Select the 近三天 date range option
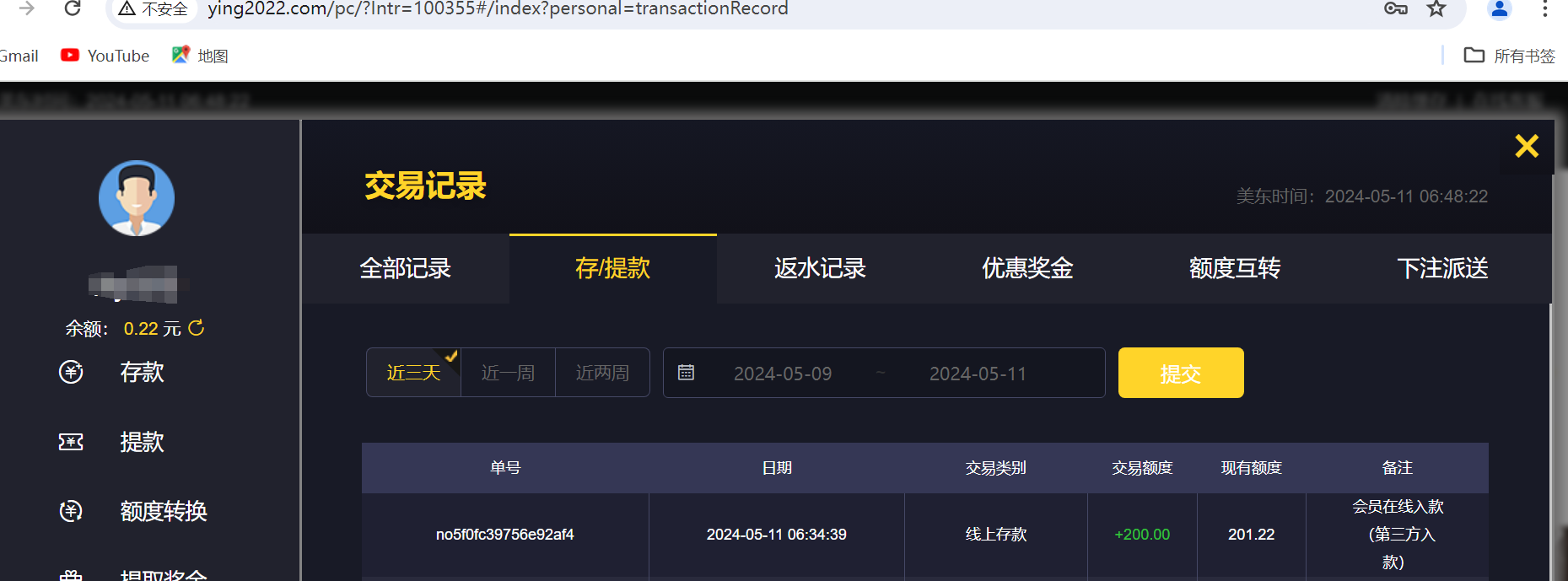The height and width of the screenshot is (581, 1568). pyautogui.click(x=414, y=373)
